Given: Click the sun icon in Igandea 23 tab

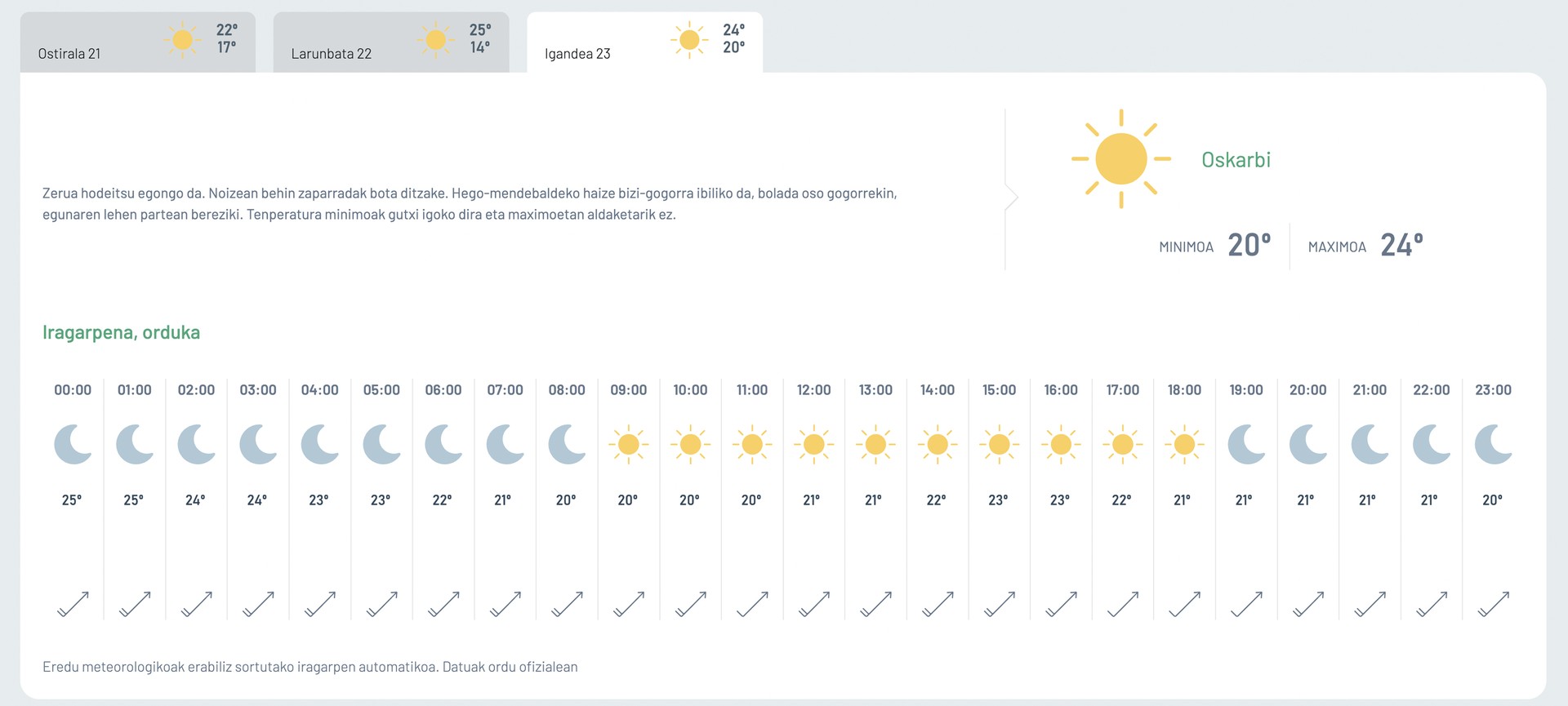Looking at the screenshot, I should point(690,39).
